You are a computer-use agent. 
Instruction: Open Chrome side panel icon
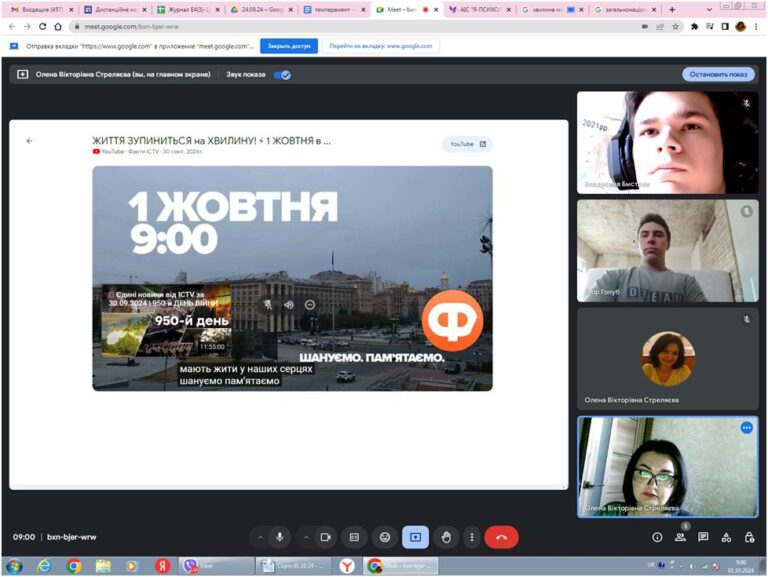[x=725, y=27]
